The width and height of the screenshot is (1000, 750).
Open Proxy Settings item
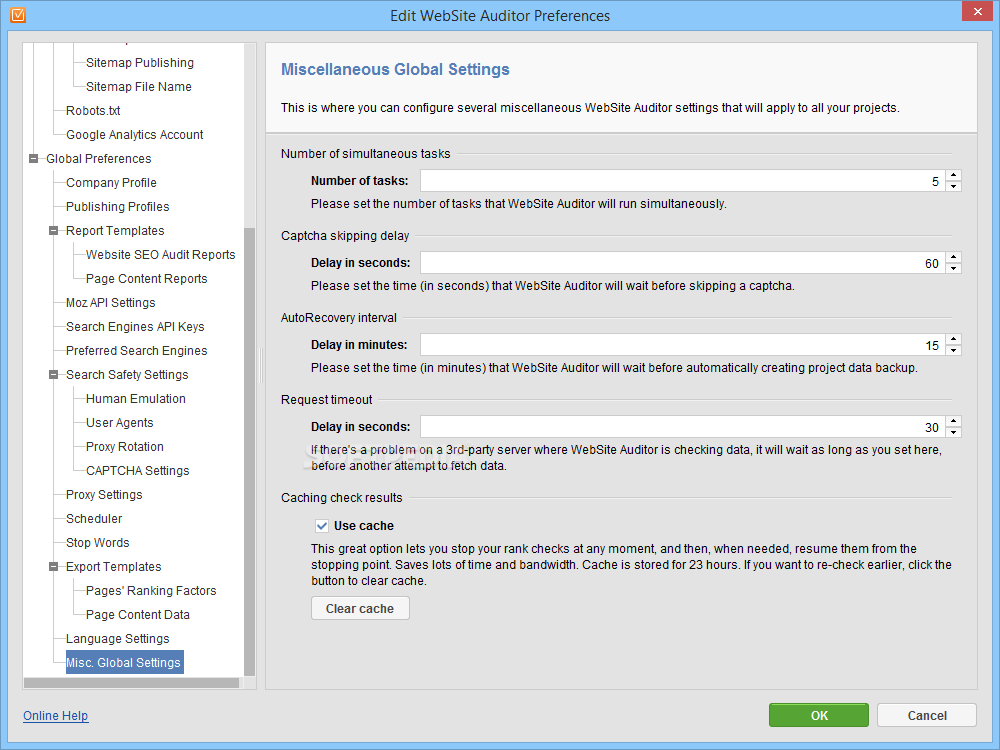pyautogui.click(x=104, y=495)
